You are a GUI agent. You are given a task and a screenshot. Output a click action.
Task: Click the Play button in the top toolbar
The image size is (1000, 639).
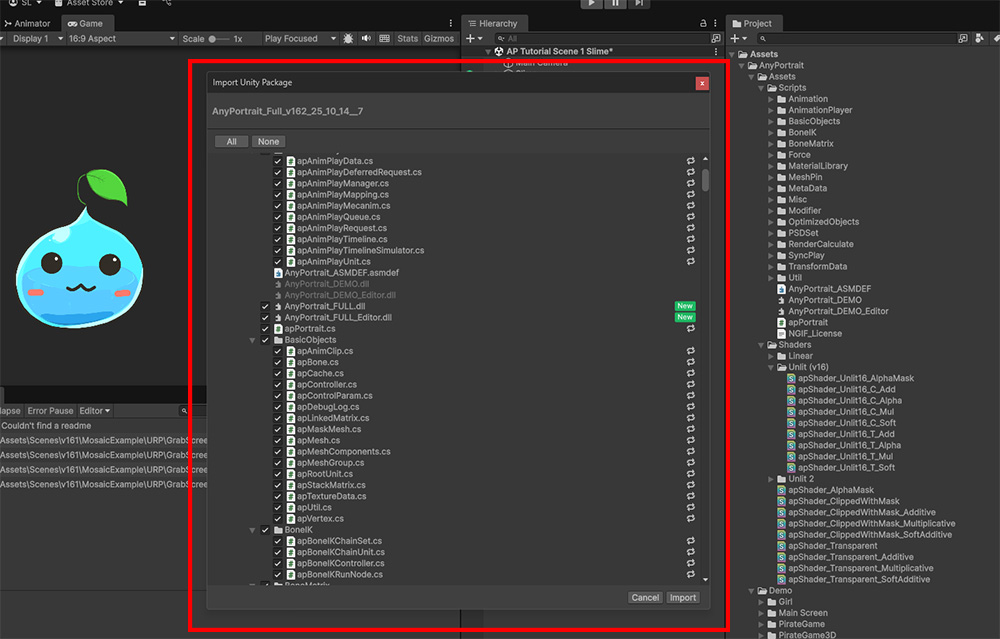[x=591, y=4]
